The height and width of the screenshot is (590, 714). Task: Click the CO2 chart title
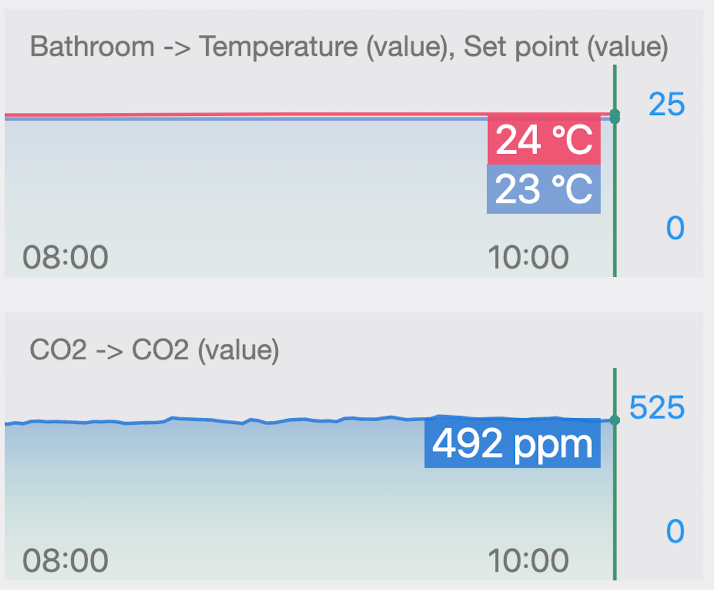[x=155, y=350]
